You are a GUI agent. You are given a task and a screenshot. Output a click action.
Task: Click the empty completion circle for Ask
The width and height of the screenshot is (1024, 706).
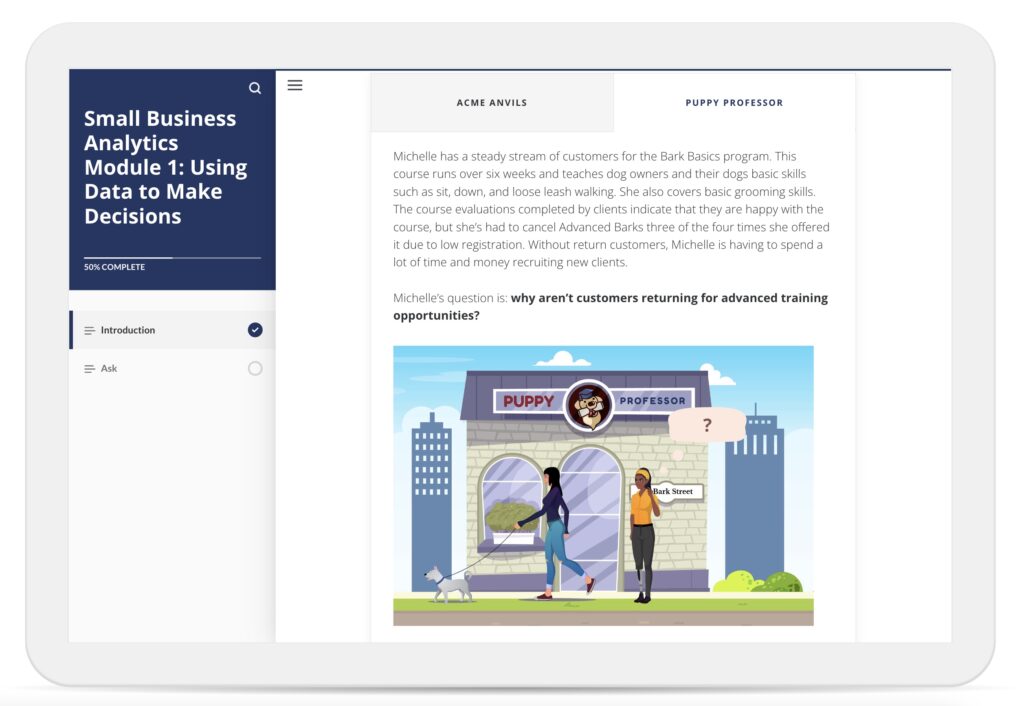pos(255,369)
